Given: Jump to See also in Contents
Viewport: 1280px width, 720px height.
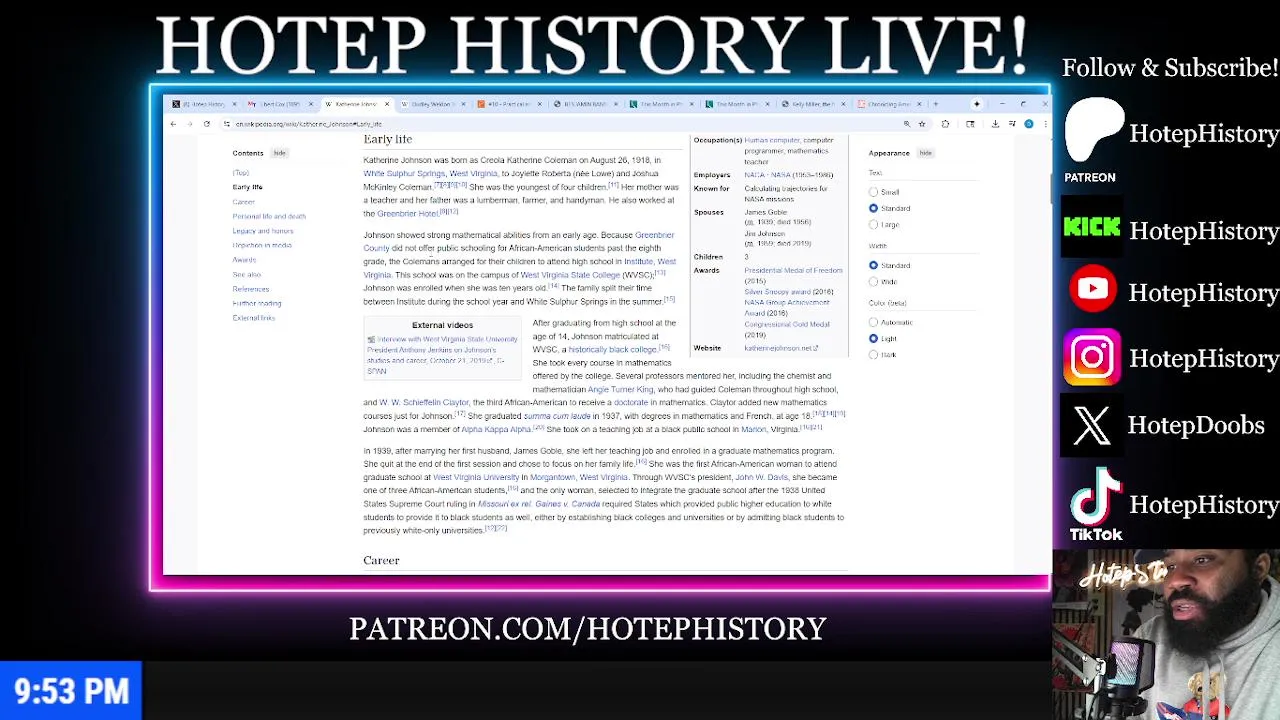Looking at the screenshot, I should (x=247, y=274).
